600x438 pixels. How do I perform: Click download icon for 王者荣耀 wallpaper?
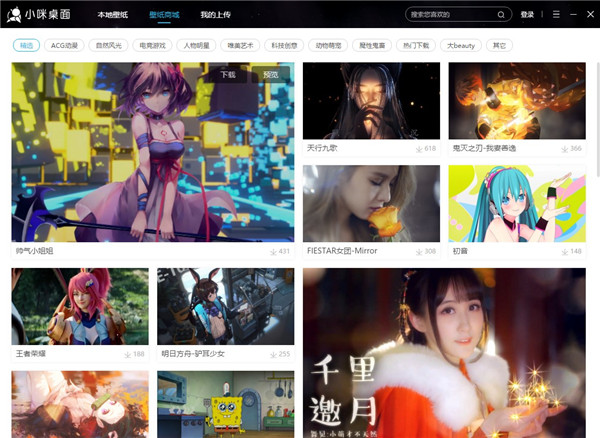pyautogui.click(x=127, y=355)
